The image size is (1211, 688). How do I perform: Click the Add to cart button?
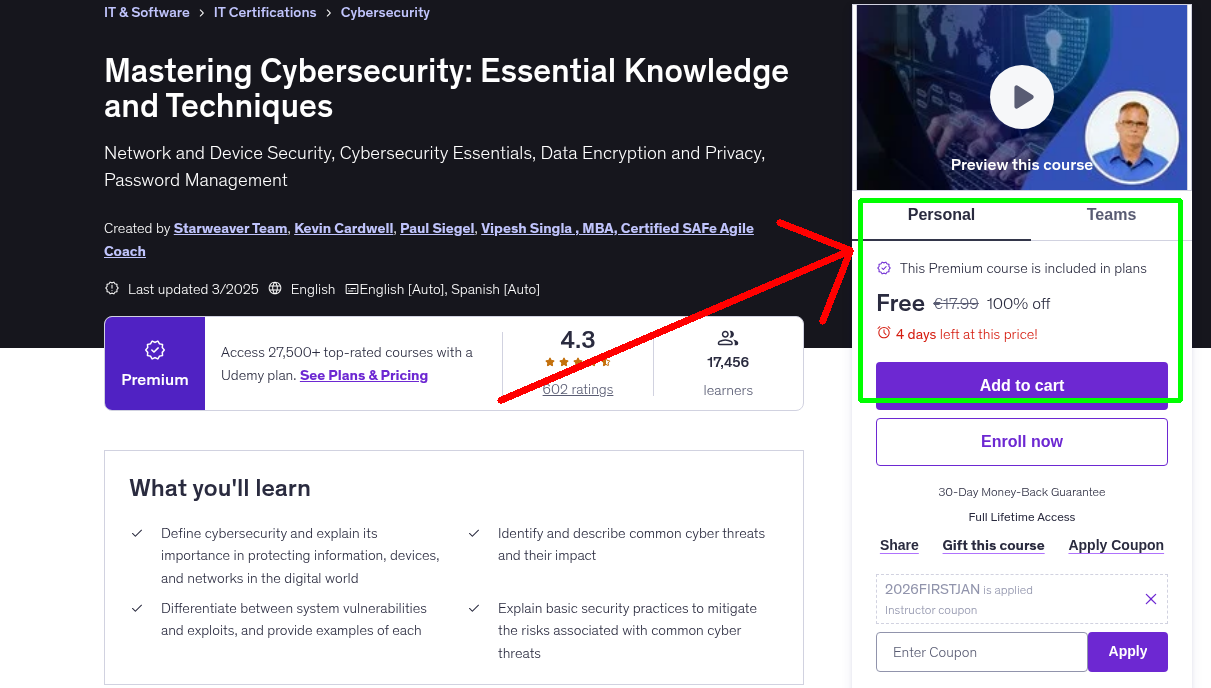tap(1021, 385)
